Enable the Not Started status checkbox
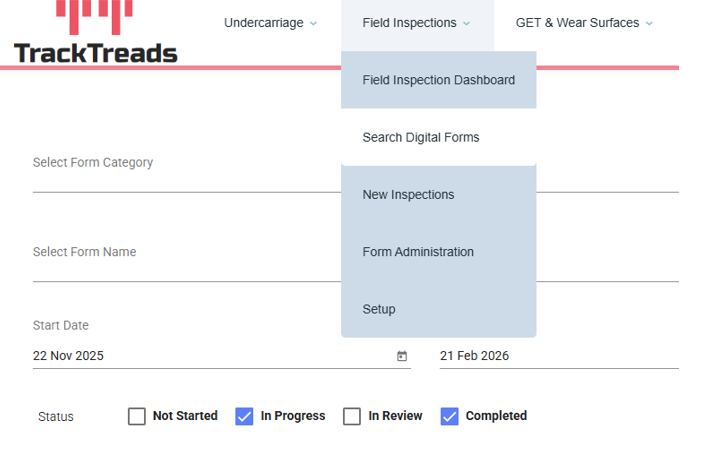The width and height of the screenshot is (701, 457). pyautogui.click(x=137, y=416)
